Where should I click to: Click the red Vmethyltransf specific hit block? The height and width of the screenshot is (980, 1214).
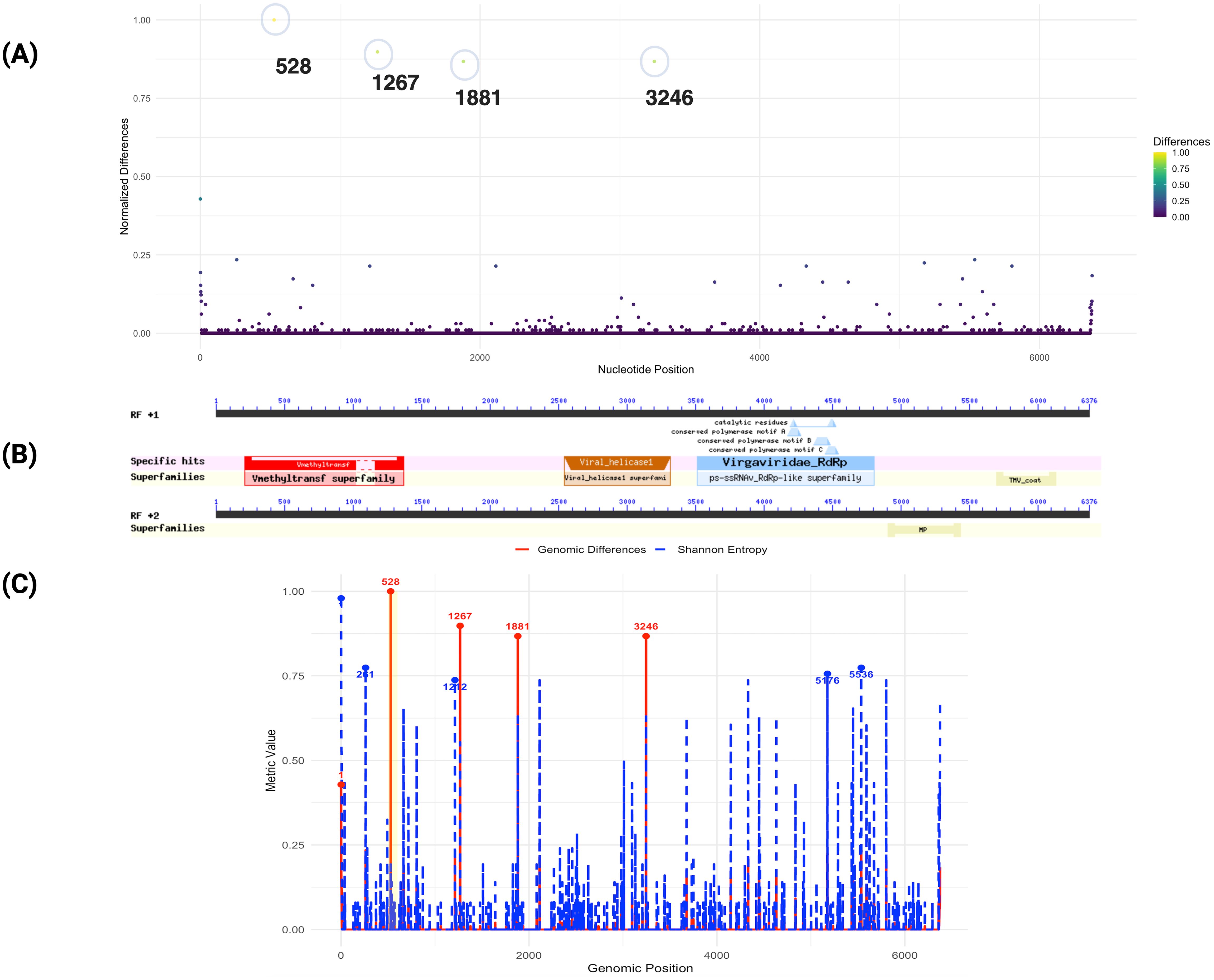coord(324,463)
